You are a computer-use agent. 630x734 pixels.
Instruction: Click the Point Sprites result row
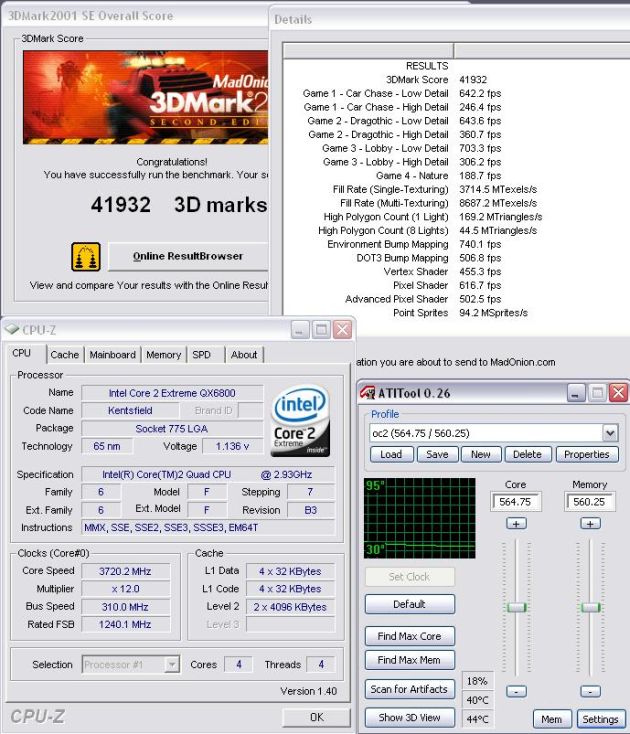460,313
